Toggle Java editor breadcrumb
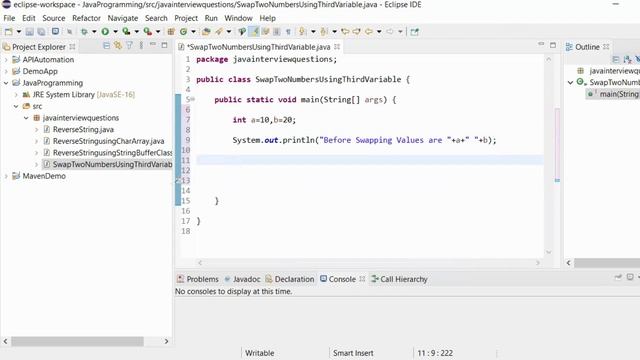 click(x=242, y=31)
